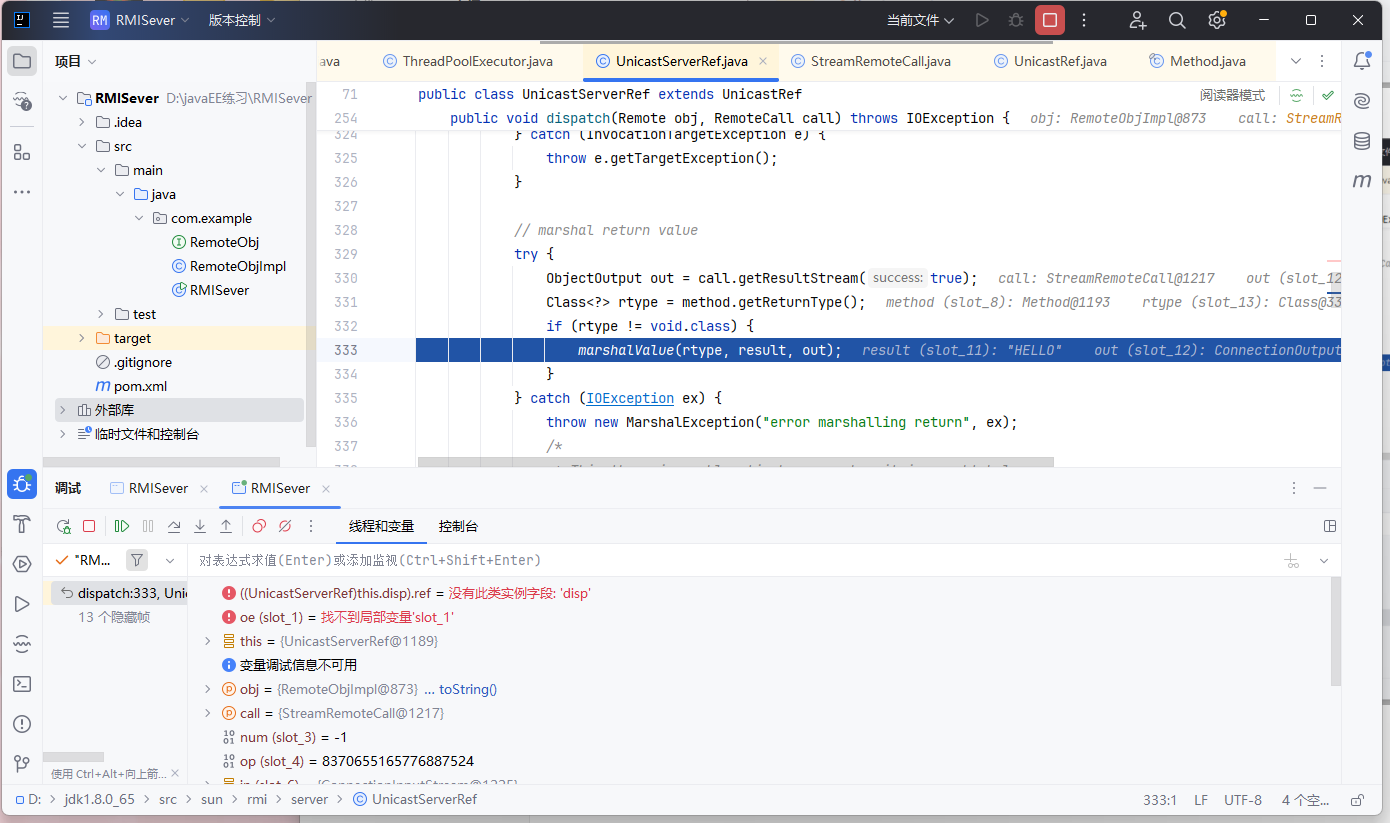
Task: Expand the target folder in project tree
Action: point(82,338)
